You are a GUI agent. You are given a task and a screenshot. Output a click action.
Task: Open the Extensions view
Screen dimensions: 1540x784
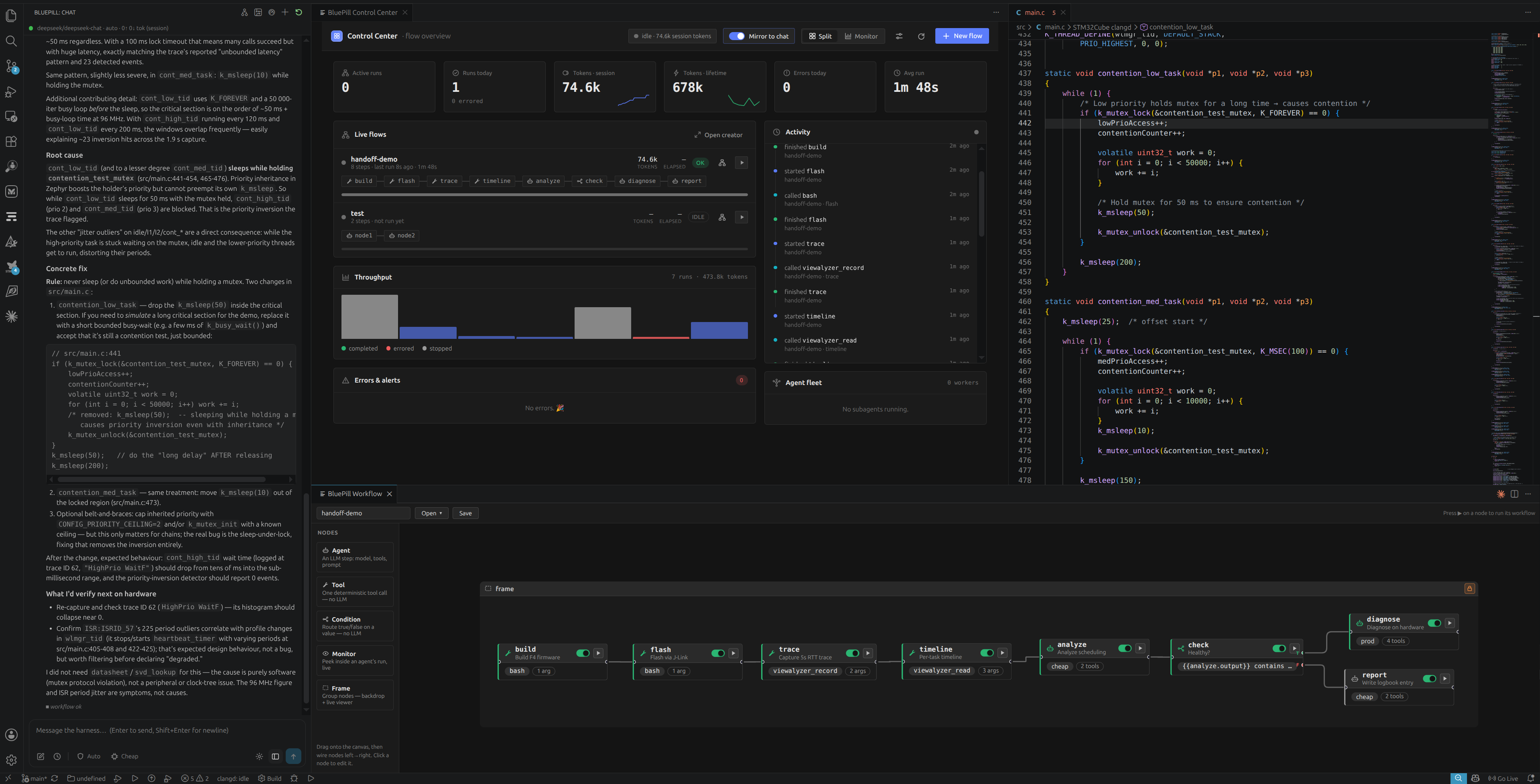point(11,142)
